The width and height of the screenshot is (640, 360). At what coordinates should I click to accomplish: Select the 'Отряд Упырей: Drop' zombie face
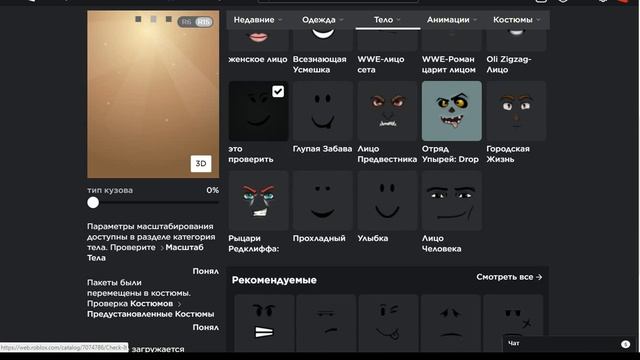click(x=452, y=111)
